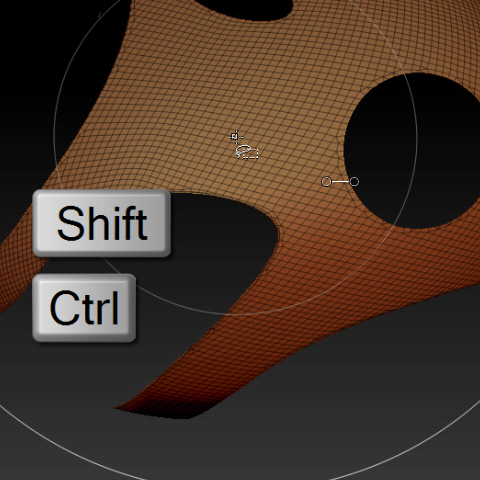Select the left circle of the line handle

tap(326, 182)
